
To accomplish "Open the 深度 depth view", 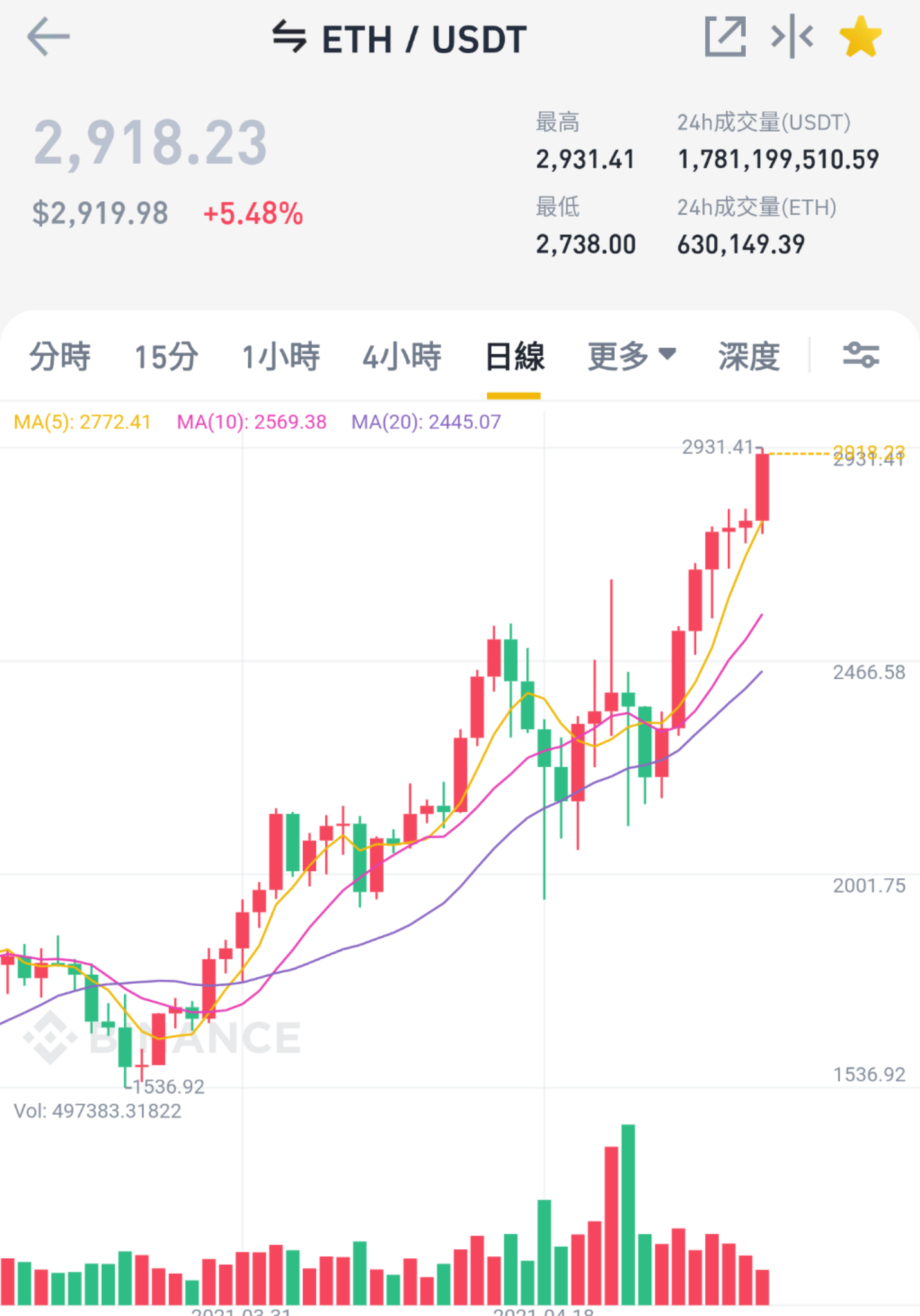I will tap(749, 356).
